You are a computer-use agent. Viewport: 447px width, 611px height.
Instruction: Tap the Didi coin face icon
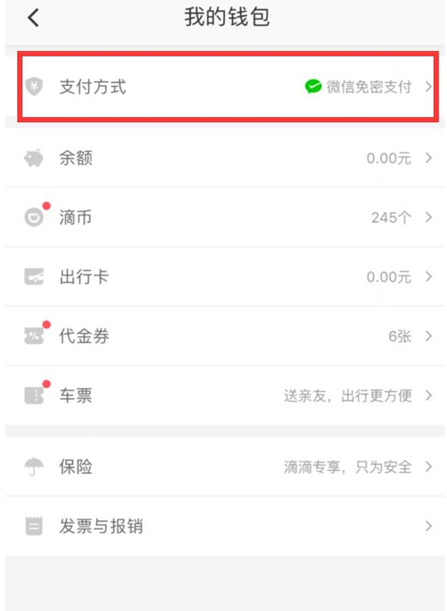pyautogui.click(x=34, y=217)
